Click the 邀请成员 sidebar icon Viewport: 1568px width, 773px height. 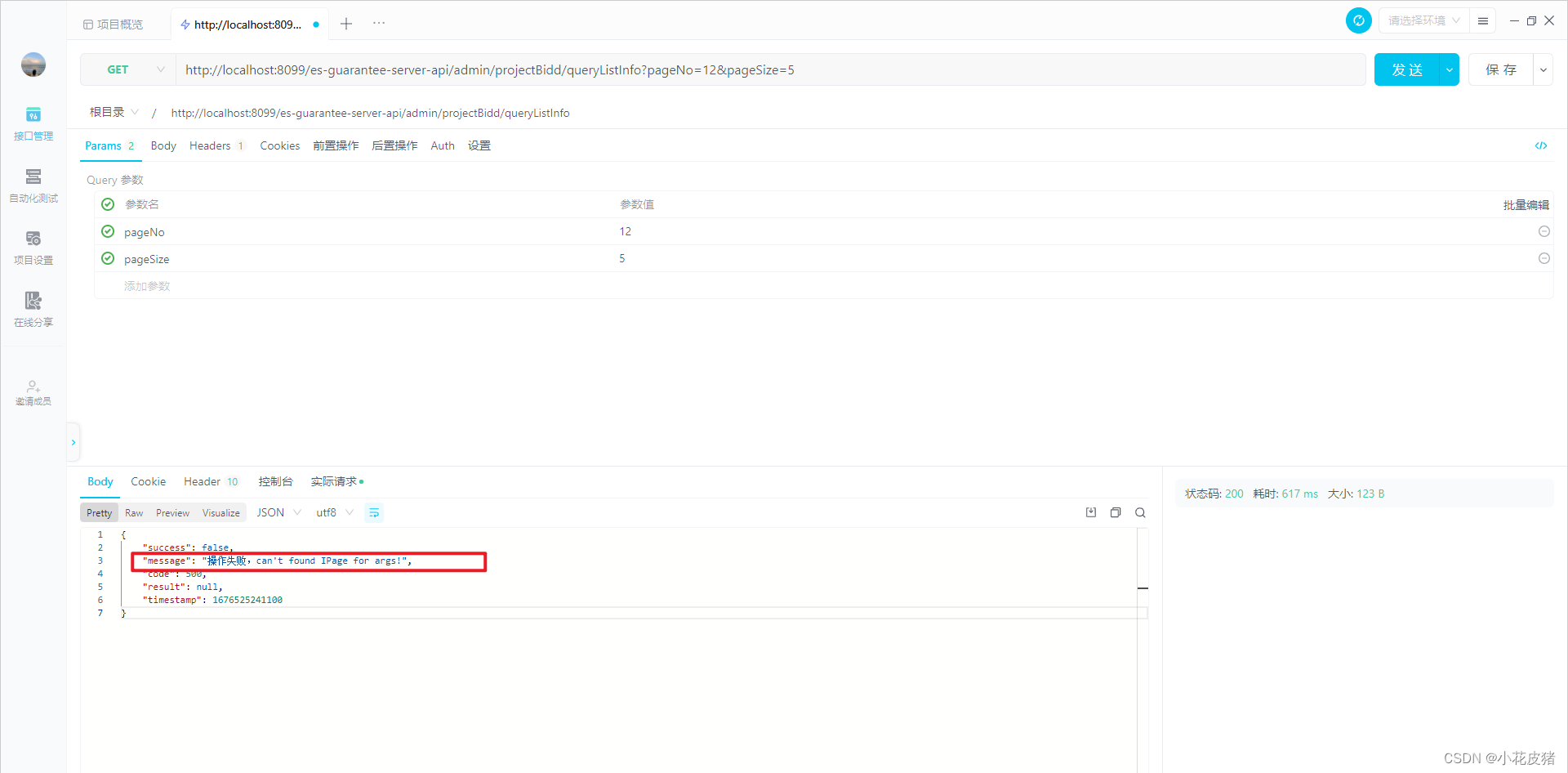33,392
